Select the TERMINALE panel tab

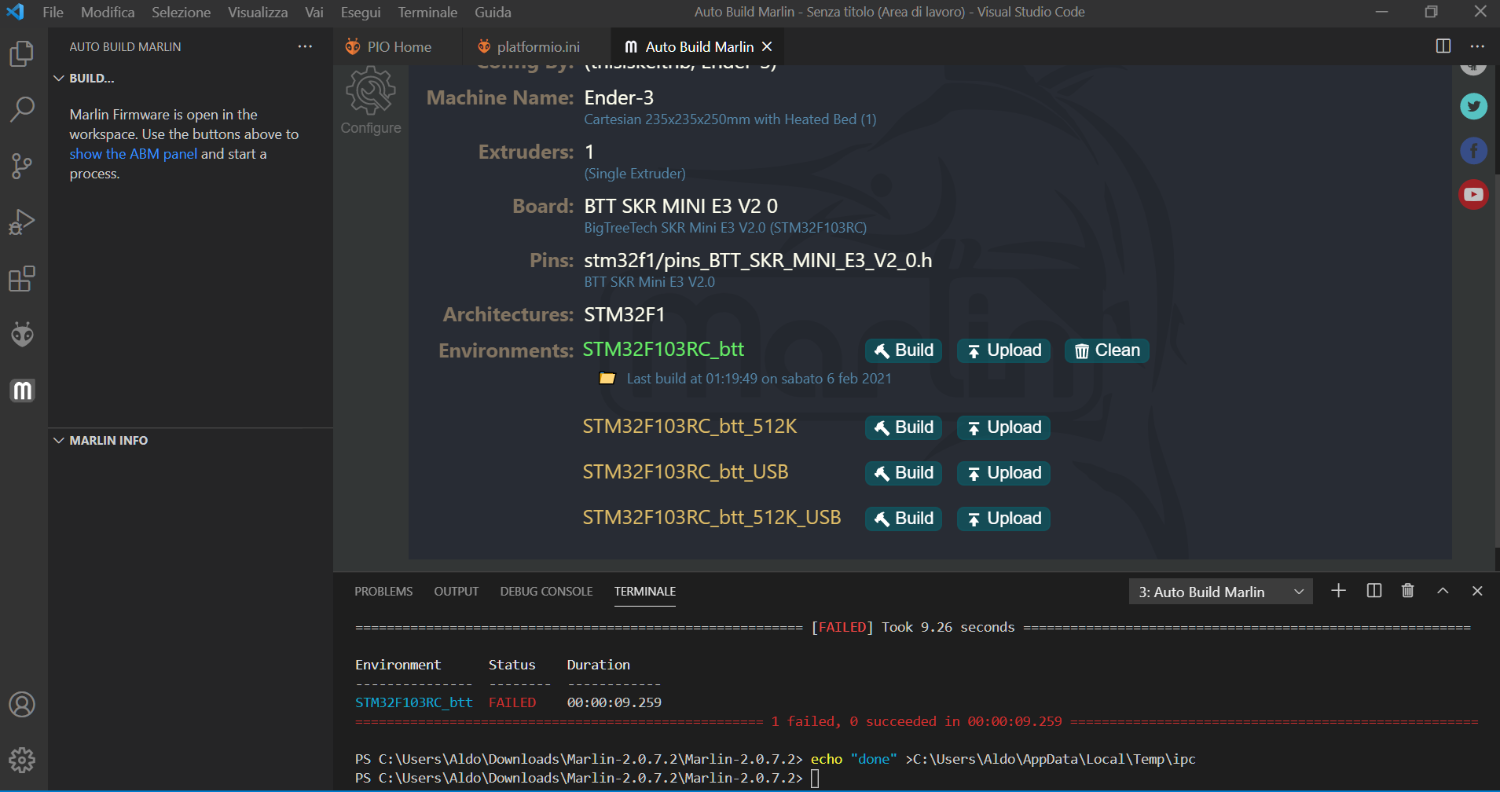tap(645, 592)
